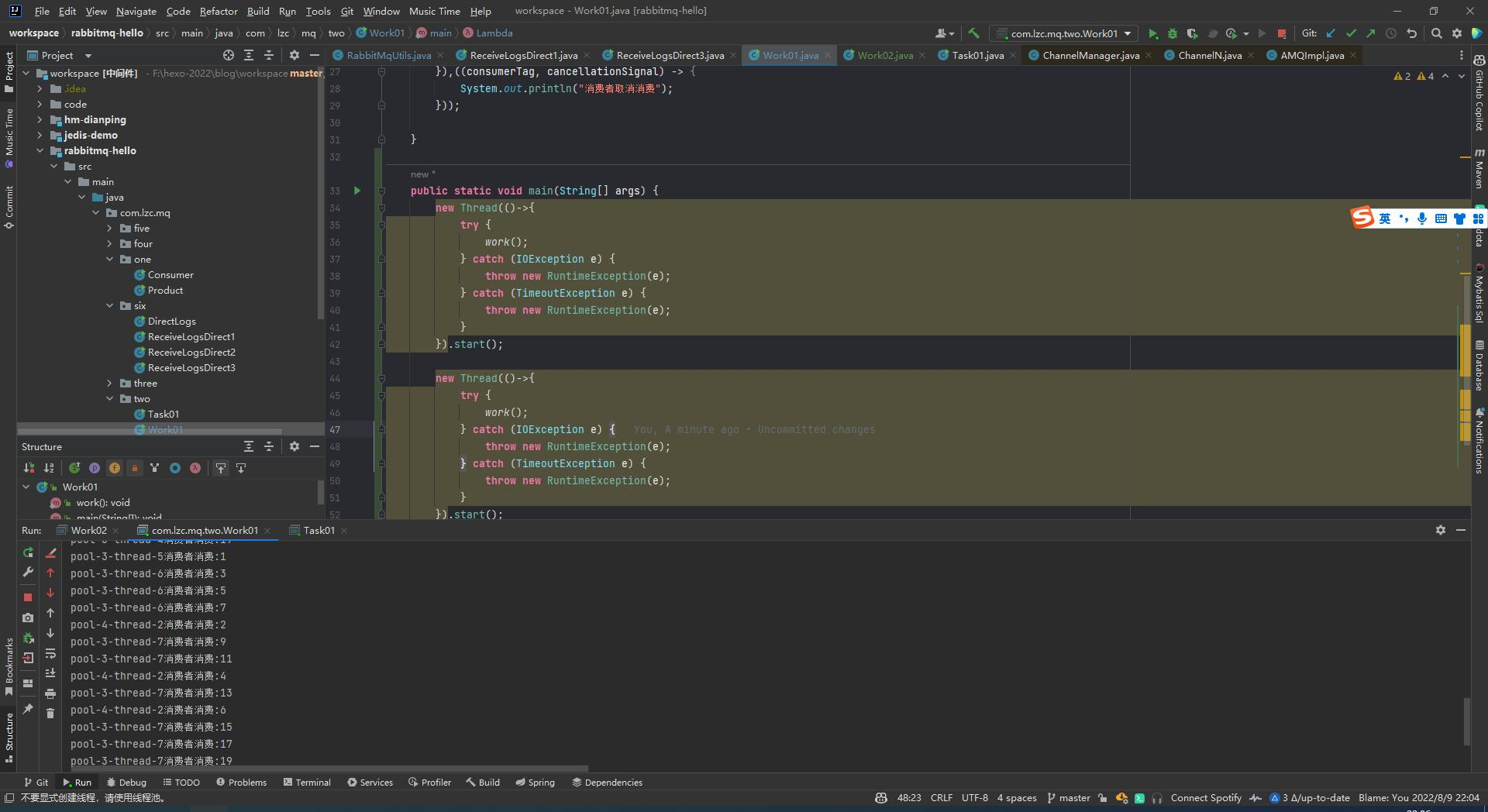Start debugging with the bug icon
The width and height of the screenshot is (1488, 812).
coord(1173,33)
